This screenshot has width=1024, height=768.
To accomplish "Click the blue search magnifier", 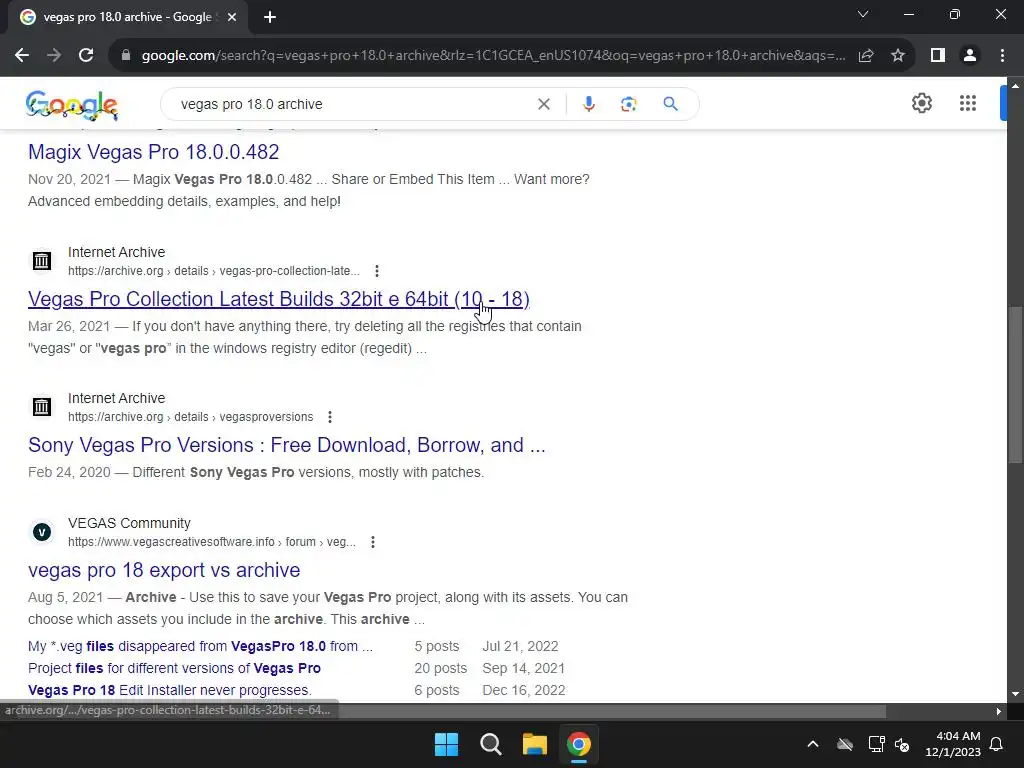I will point(670,104).
